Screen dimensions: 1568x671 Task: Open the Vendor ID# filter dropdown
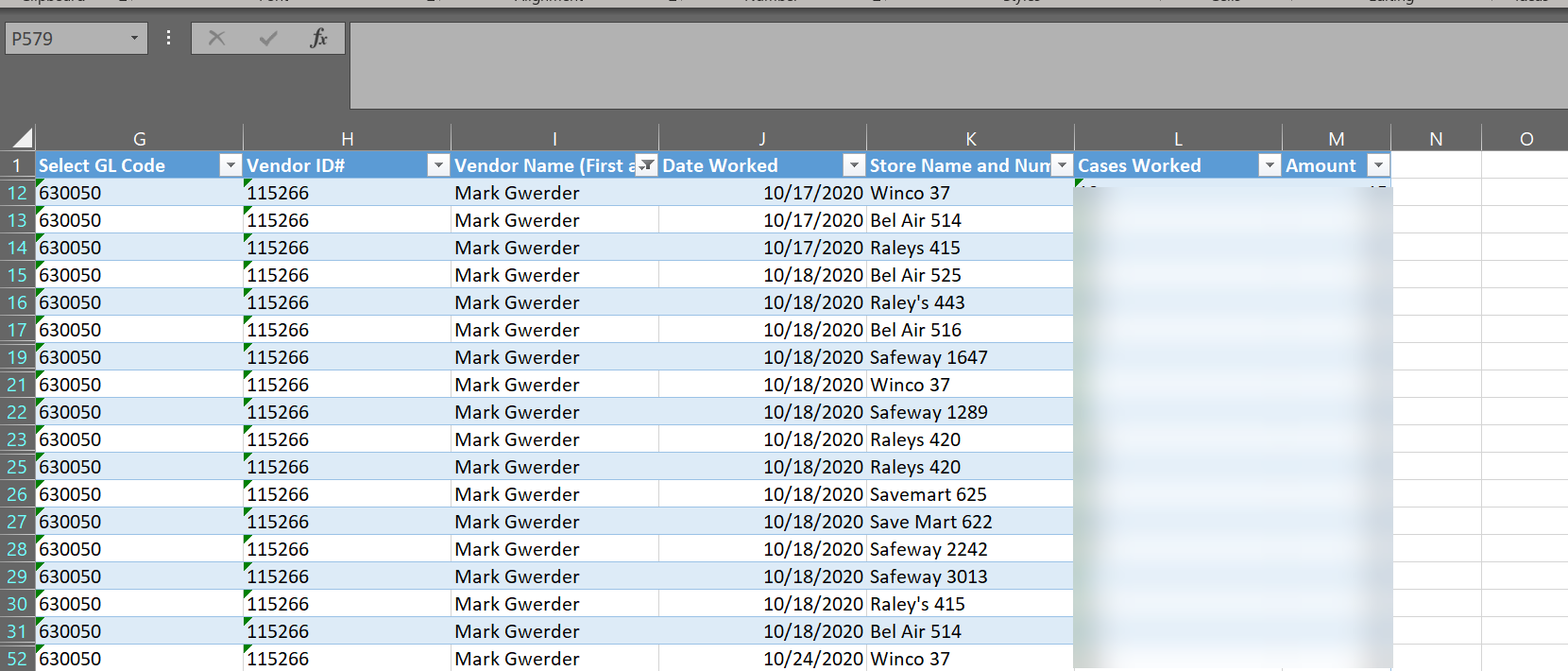pos(437,165)
